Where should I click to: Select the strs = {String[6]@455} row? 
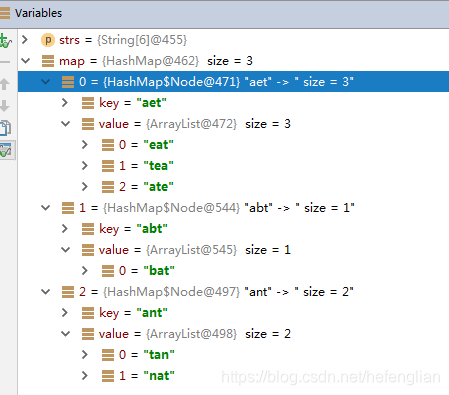[233, 40]
